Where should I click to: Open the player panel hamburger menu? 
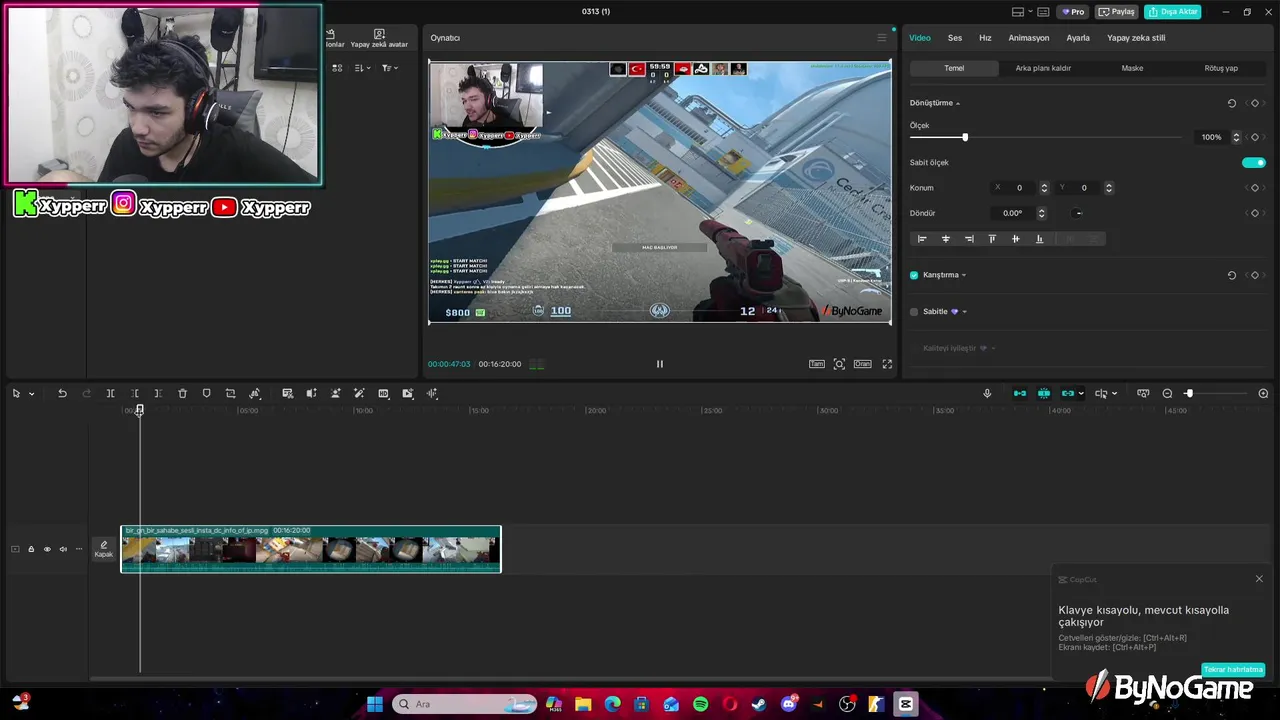pos(881,38)
